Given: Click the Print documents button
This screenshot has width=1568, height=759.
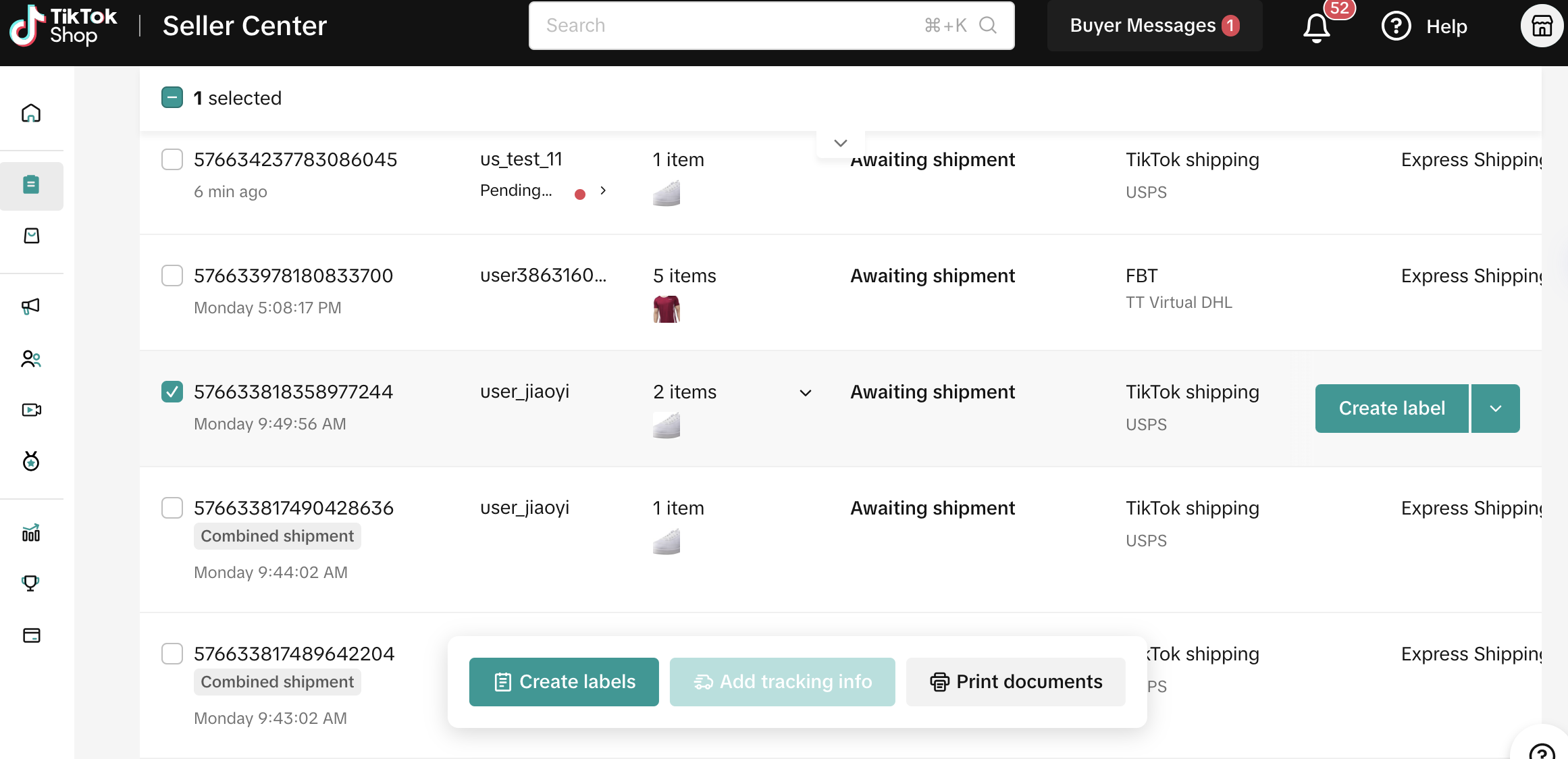Looking at the screenshot, I should pos(1016,682).
